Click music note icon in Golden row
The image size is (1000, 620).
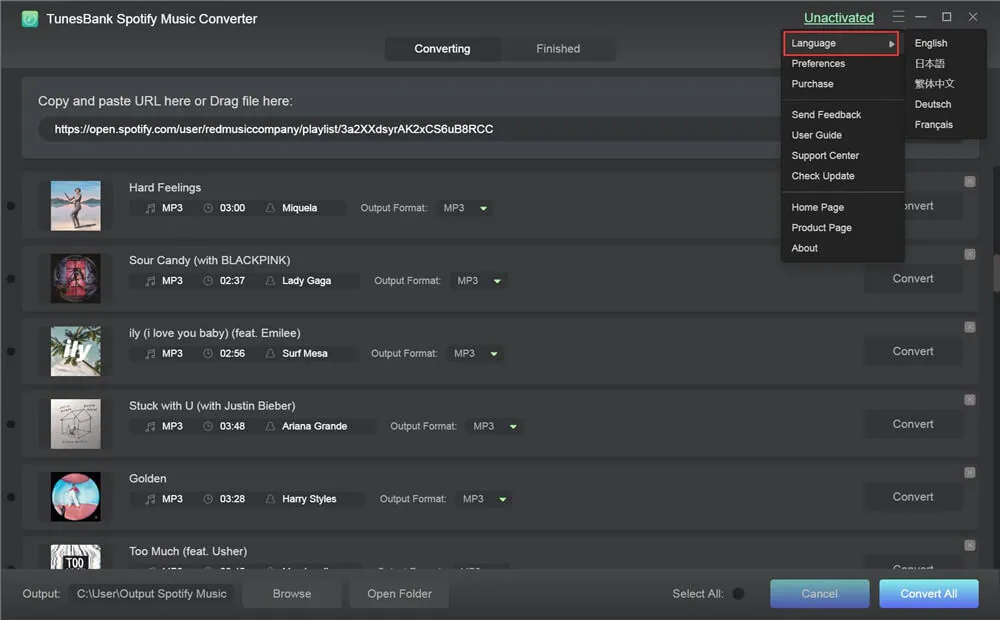[150, 499]
